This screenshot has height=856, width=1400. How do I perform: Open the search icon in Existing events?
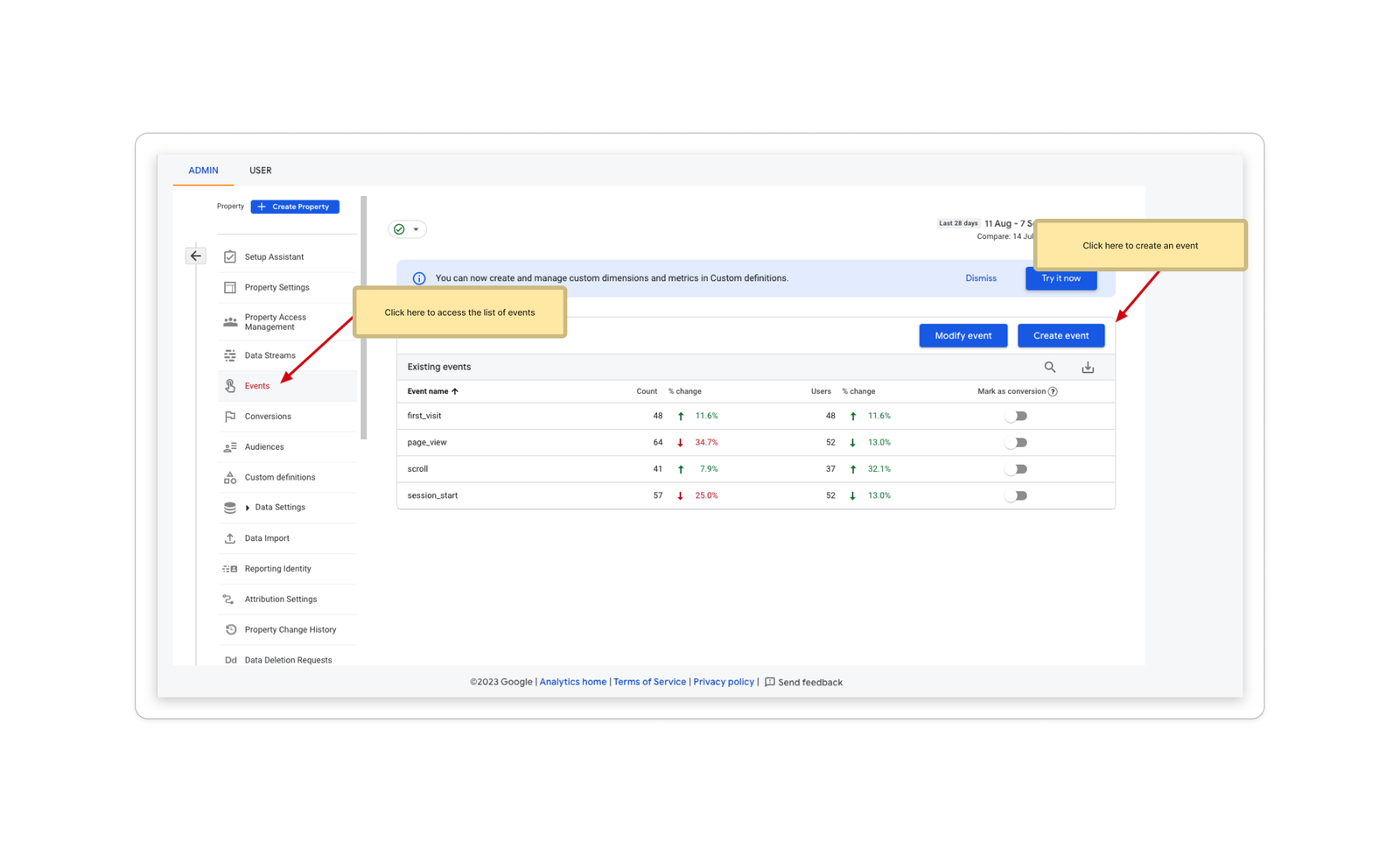(1050, 368)
